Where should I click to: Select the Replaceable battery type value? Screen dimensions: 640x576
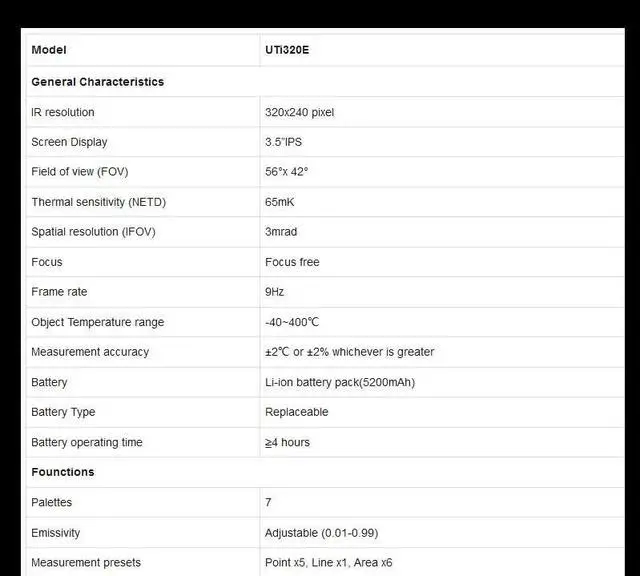297,412
